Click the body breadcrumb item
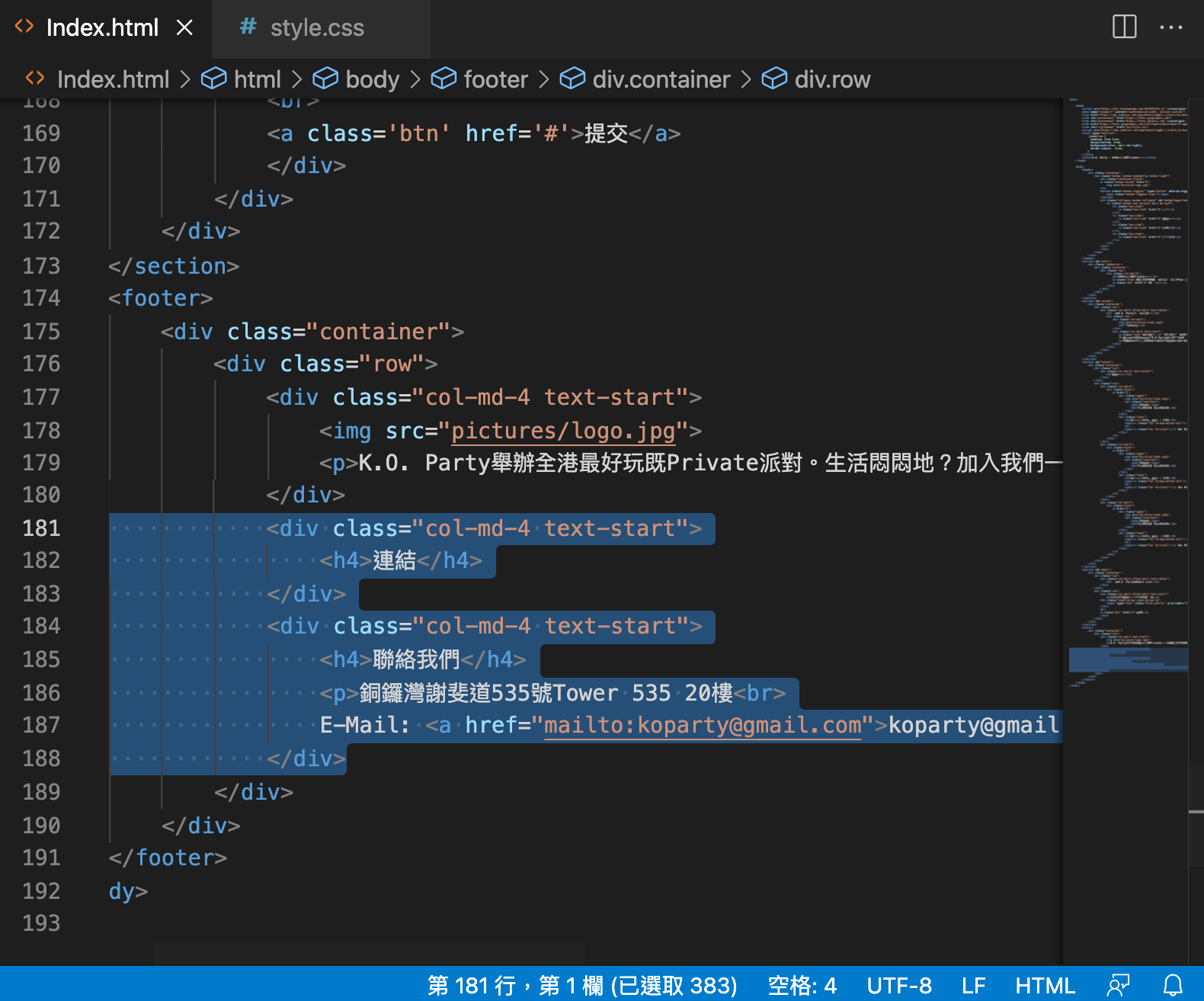Image resolution: width=1204 pixels, height=1001 pixels. (373, 79)
